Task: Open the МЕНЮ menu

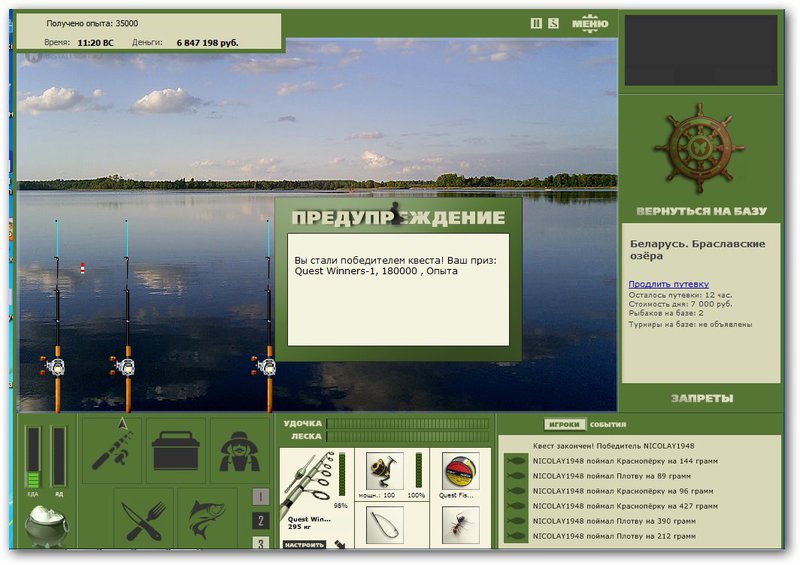Action: click(590, 23)
